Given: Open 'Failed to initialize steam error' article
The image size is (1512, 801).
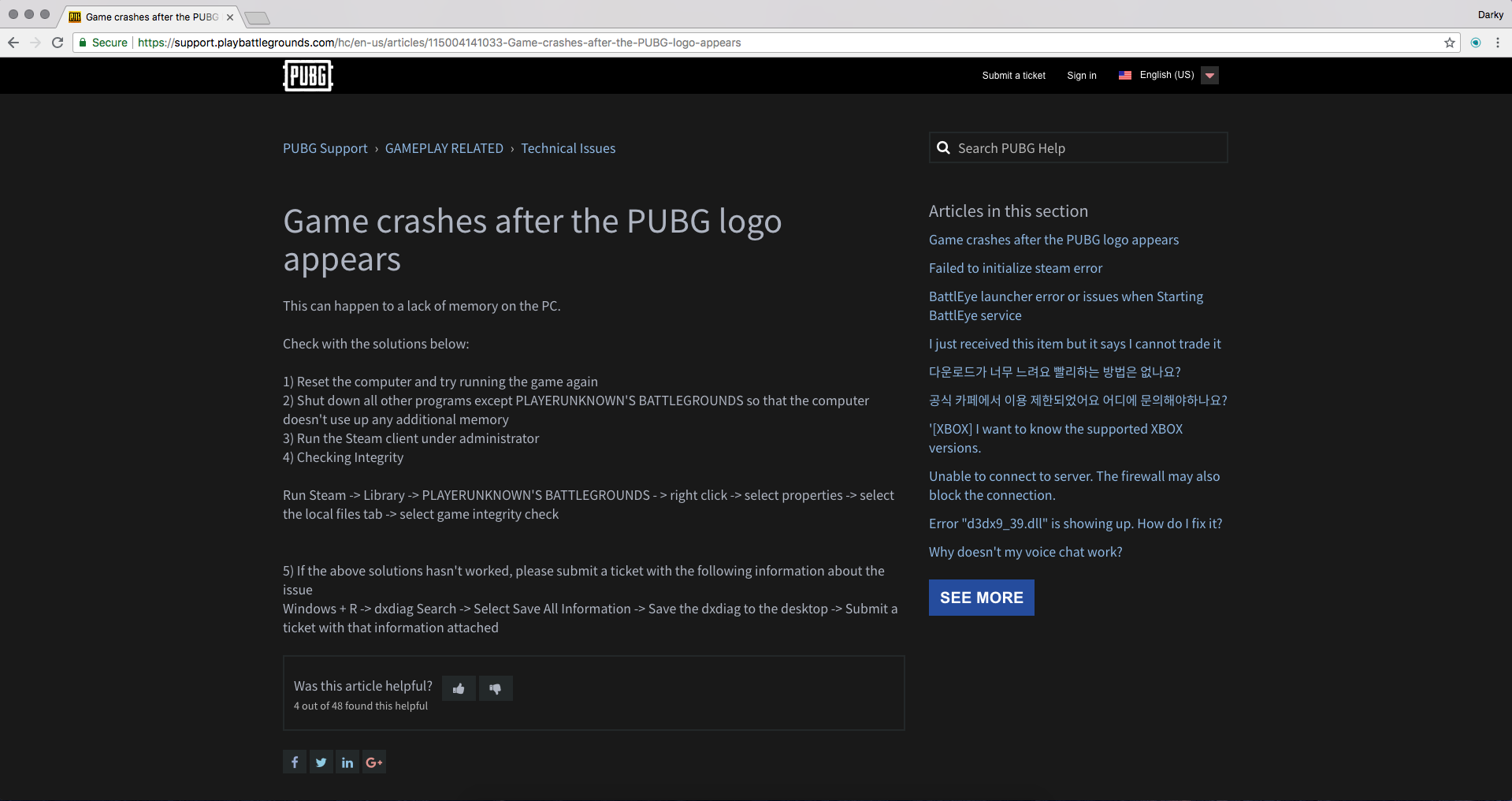Looking at the screenshot, I should tap(1016, 268).
